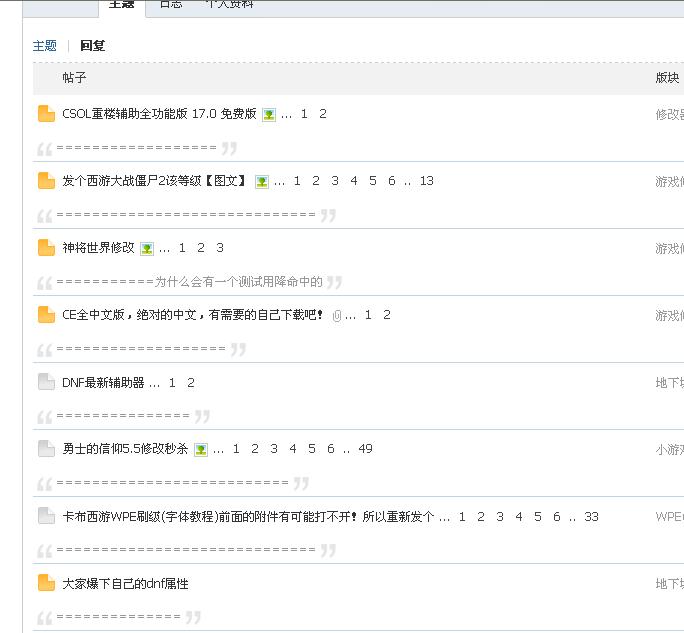
Task: Go to page 2 of DNF最新辅助器 thread
Action: [x=191, y=383]
